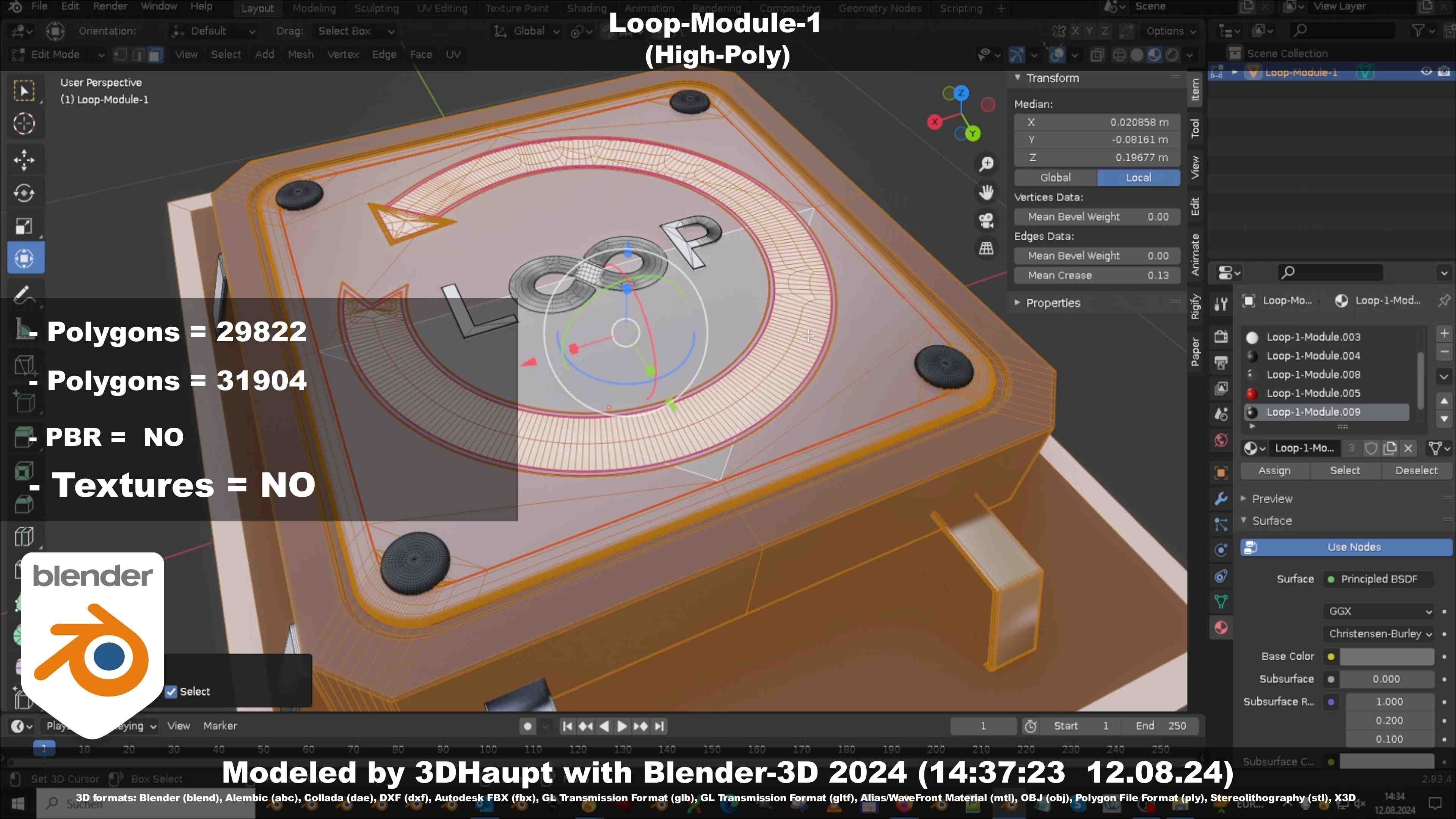
Task: Choose the Rotate tool
Action: [x=24, y=193]
